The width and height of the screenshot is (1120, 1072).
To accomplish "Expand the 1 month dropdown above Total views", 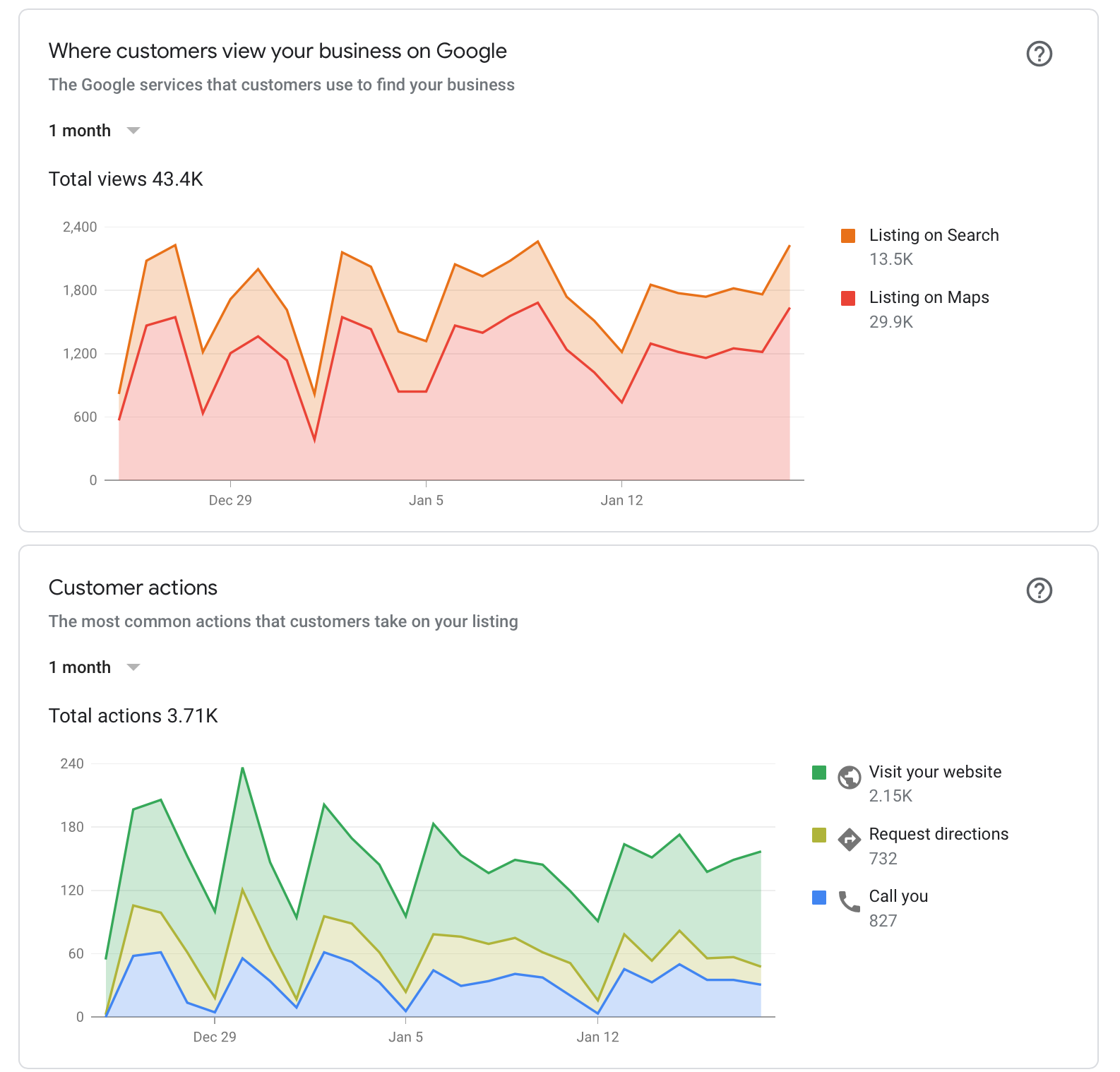I will 95,131.
